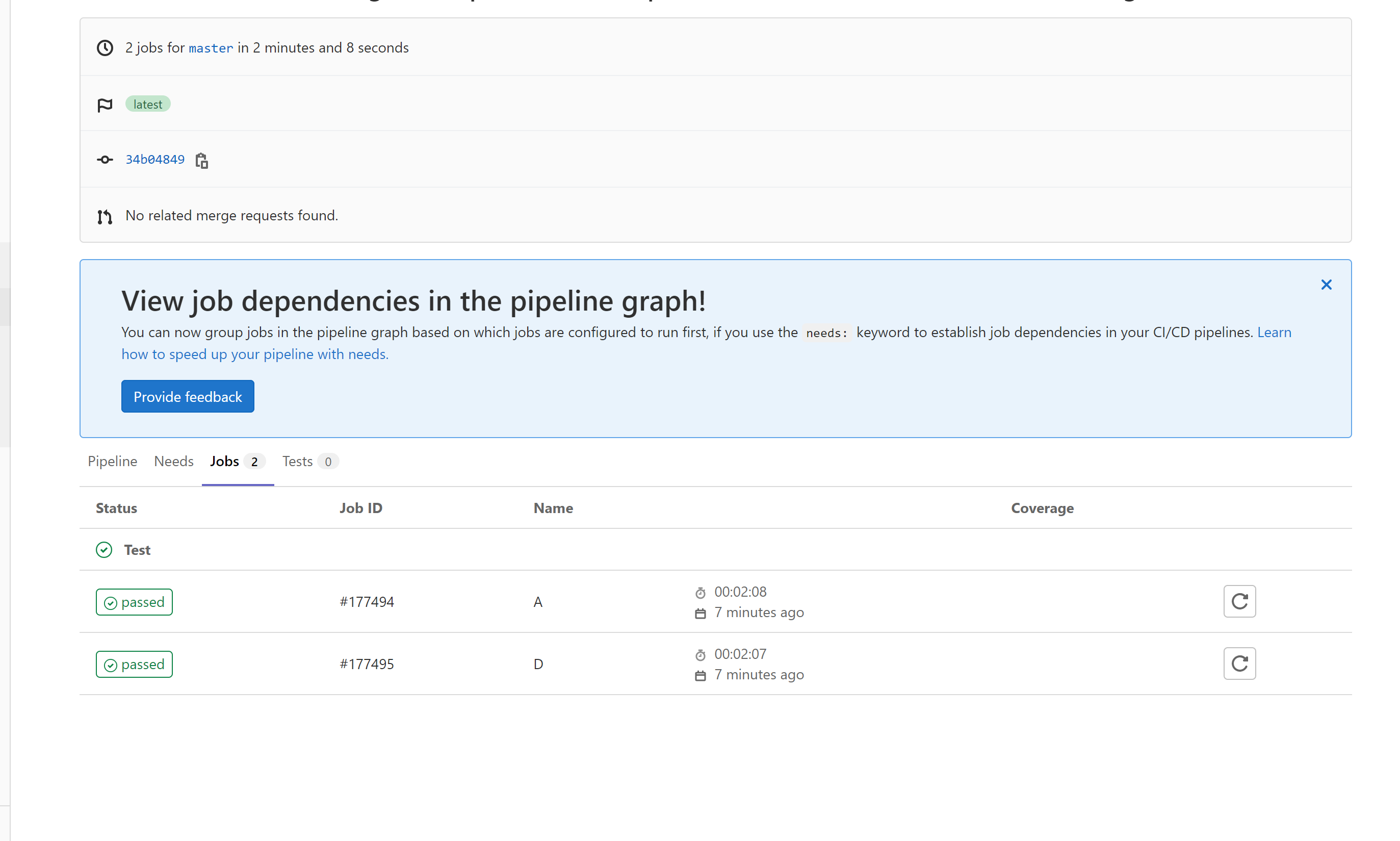Dismiss the job dependencies banner
This screenshot has height=841, width=1400.
tap(1326, 285)
